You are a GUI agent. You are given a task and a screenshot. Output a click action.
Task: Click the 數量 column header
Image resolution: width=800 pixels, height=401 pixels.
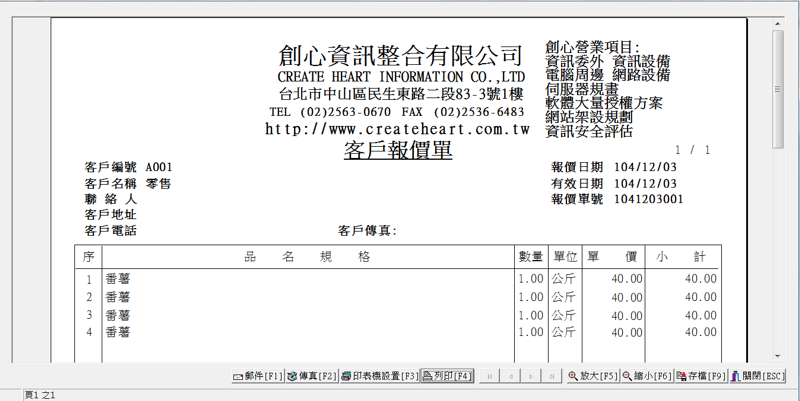pos(531,257)
